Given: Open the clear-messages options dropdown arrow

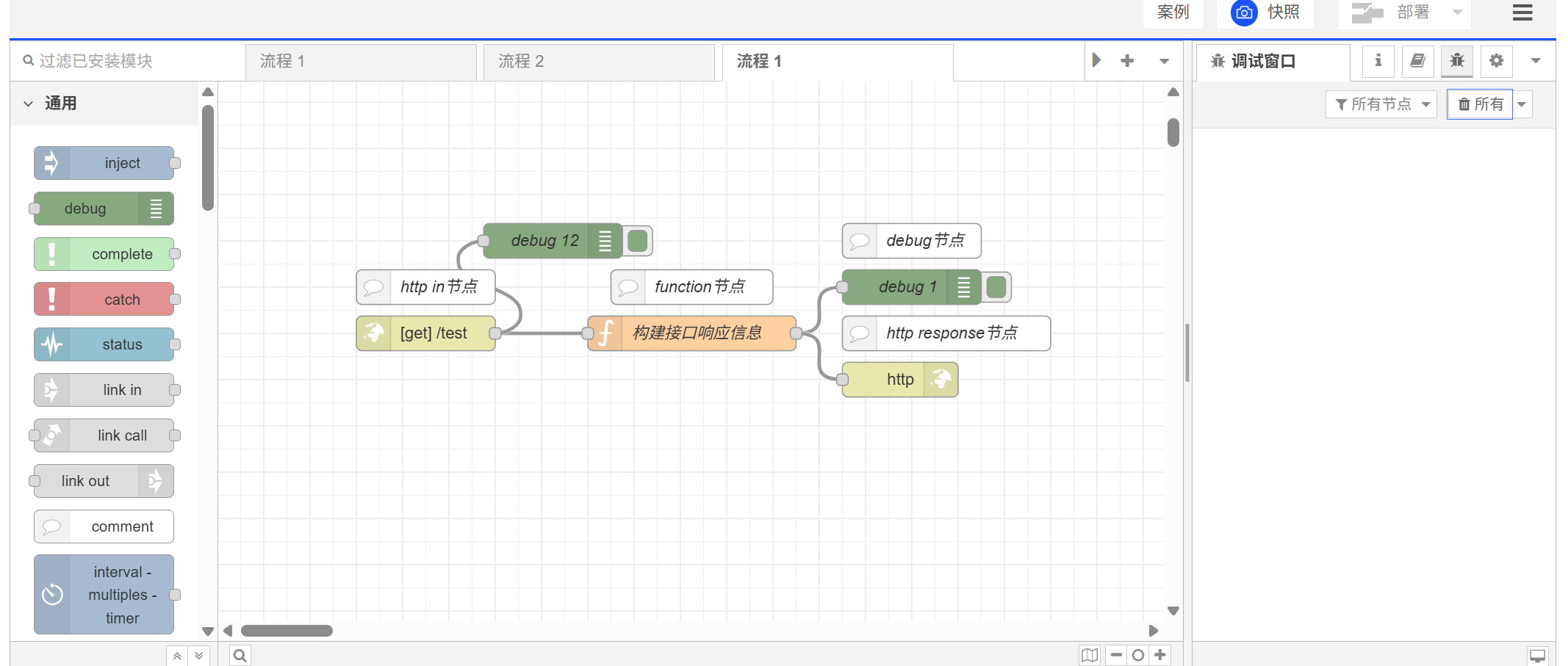Looking at the screenshot, I should [1522, 104].
